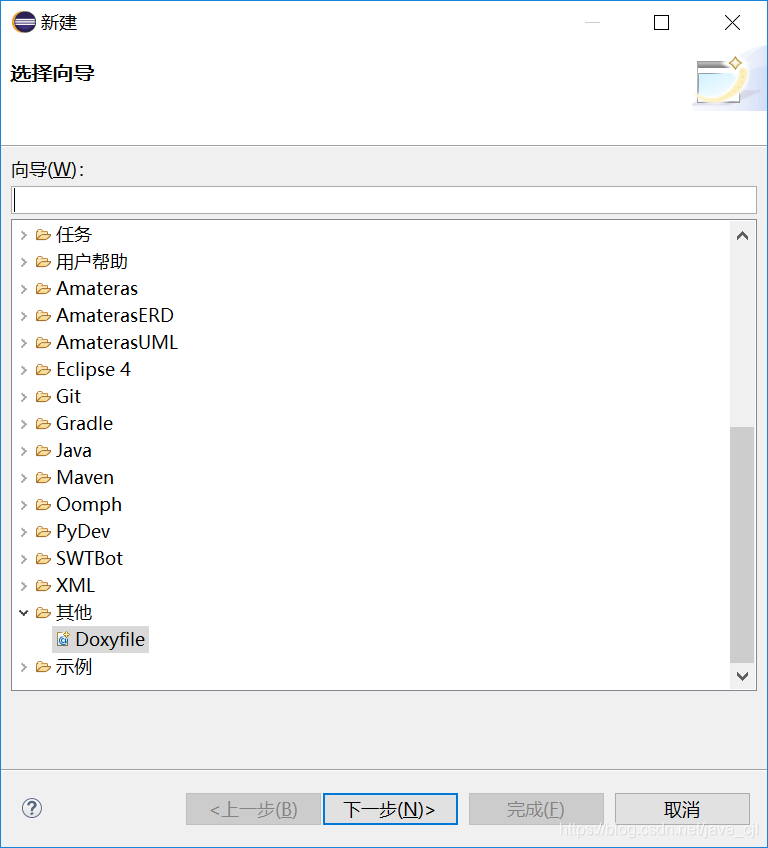The width and height of the screenshot is (768, 848).
Task: Click the vertical scrollbar thumb
Action: coord(742,545)
